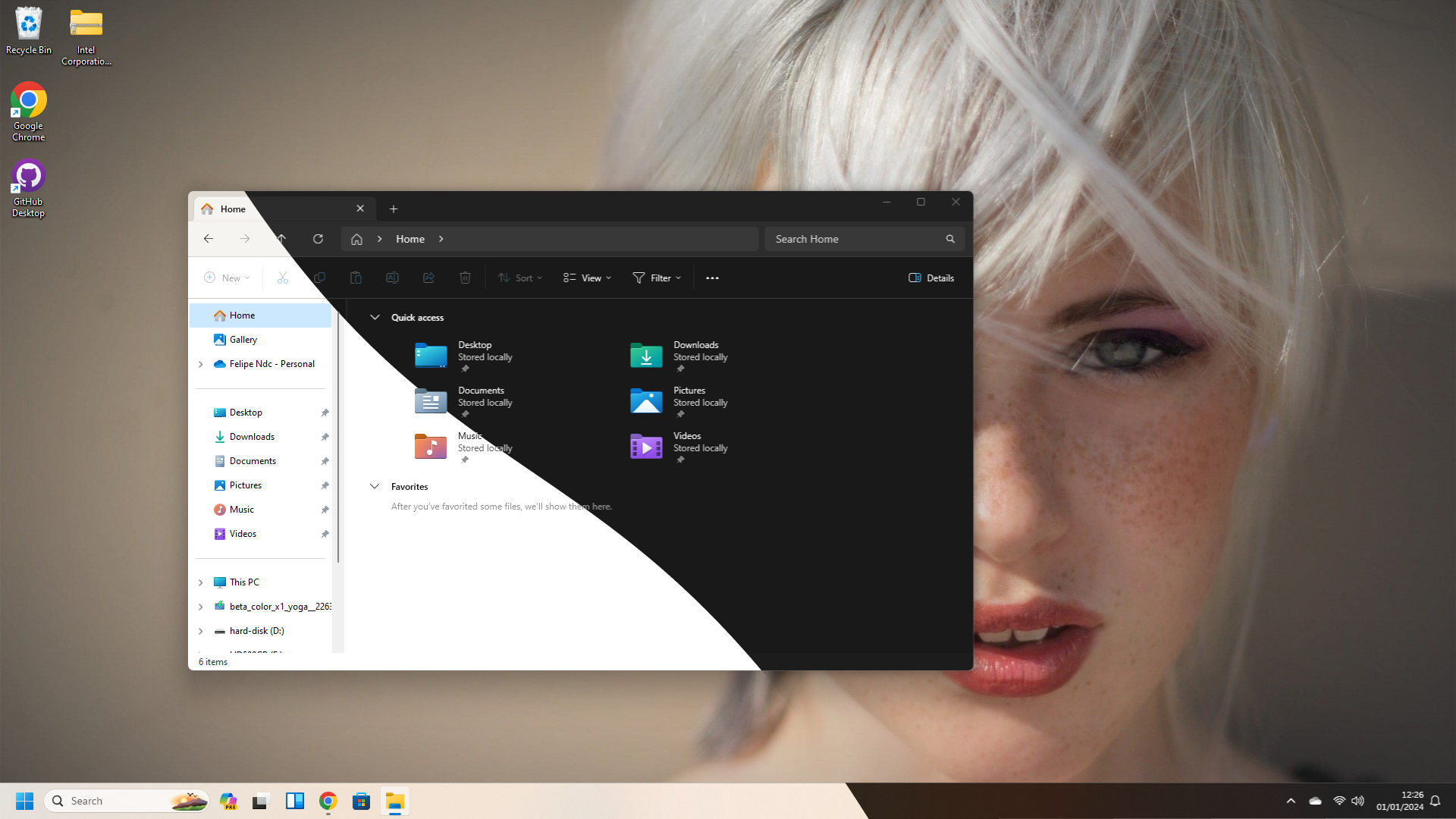Select Downloads in sidebar pinned list
This screenshot has height=819, width=1456.
point(260,437)
